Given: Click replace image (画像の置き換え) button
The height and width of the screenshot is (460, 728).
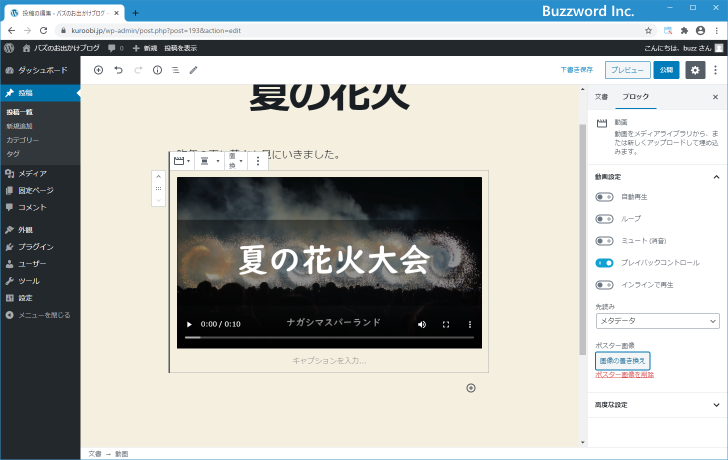Looking at the screenshot, I should point(622,361).
